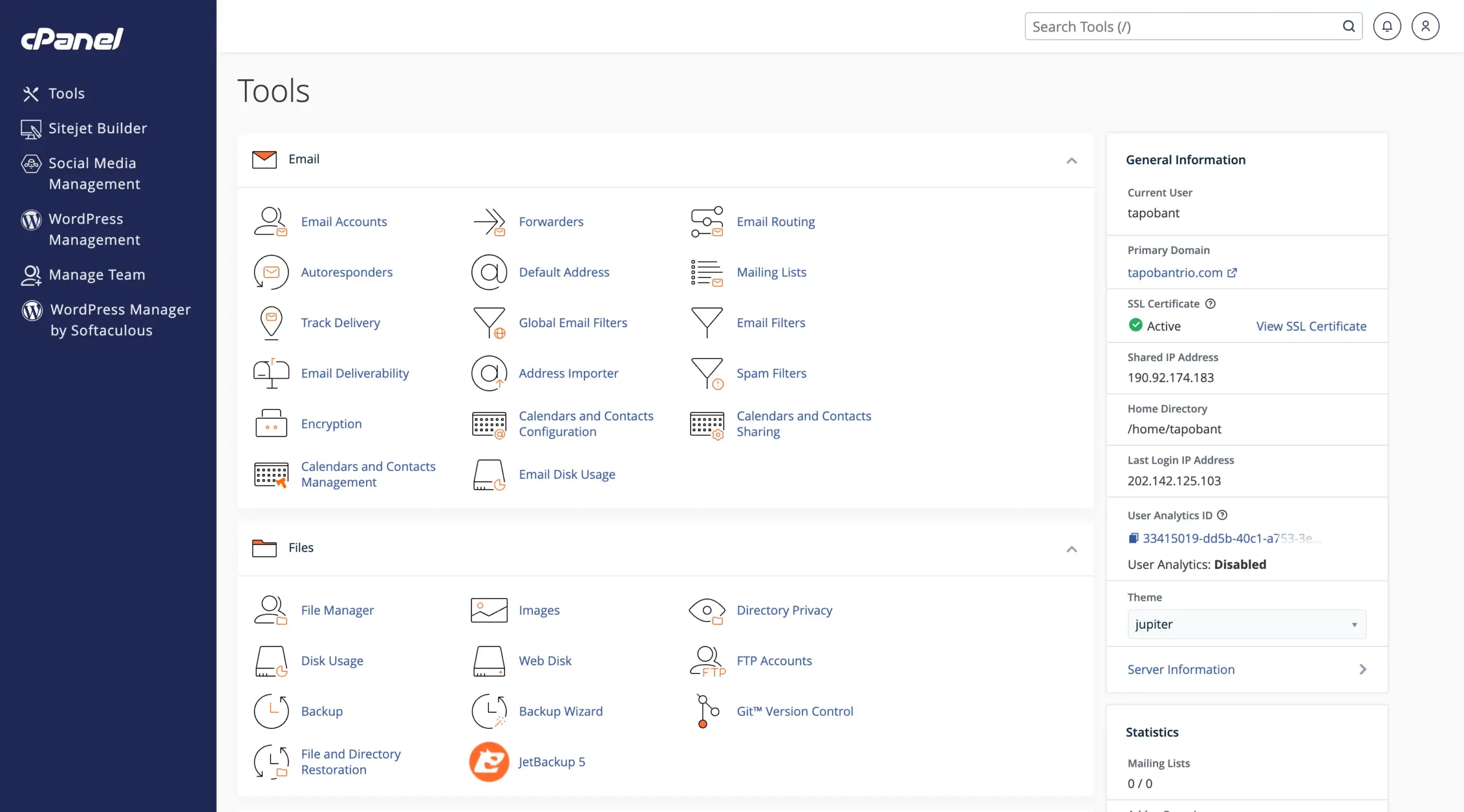Open the user account menu
Screen dimensions: 1464x812
point(1425,26)
